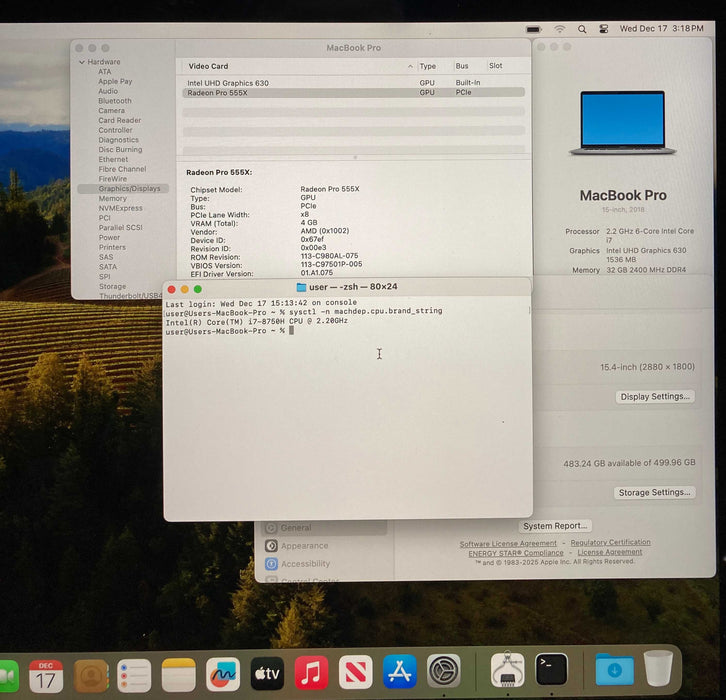Click the Accessibility icon in Settings sidebar

pos(271,564)
